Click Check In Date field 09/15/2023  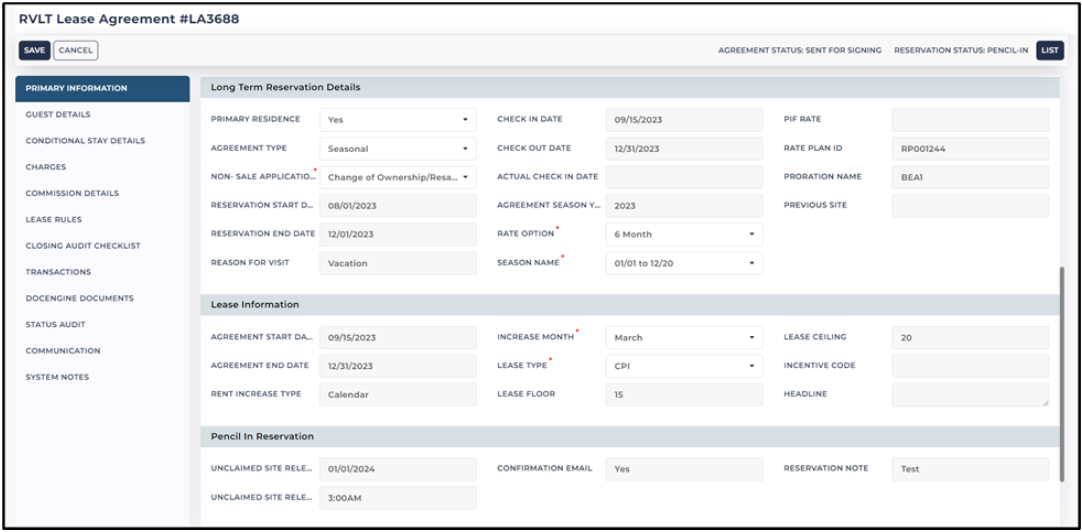(x=685, y=119)
